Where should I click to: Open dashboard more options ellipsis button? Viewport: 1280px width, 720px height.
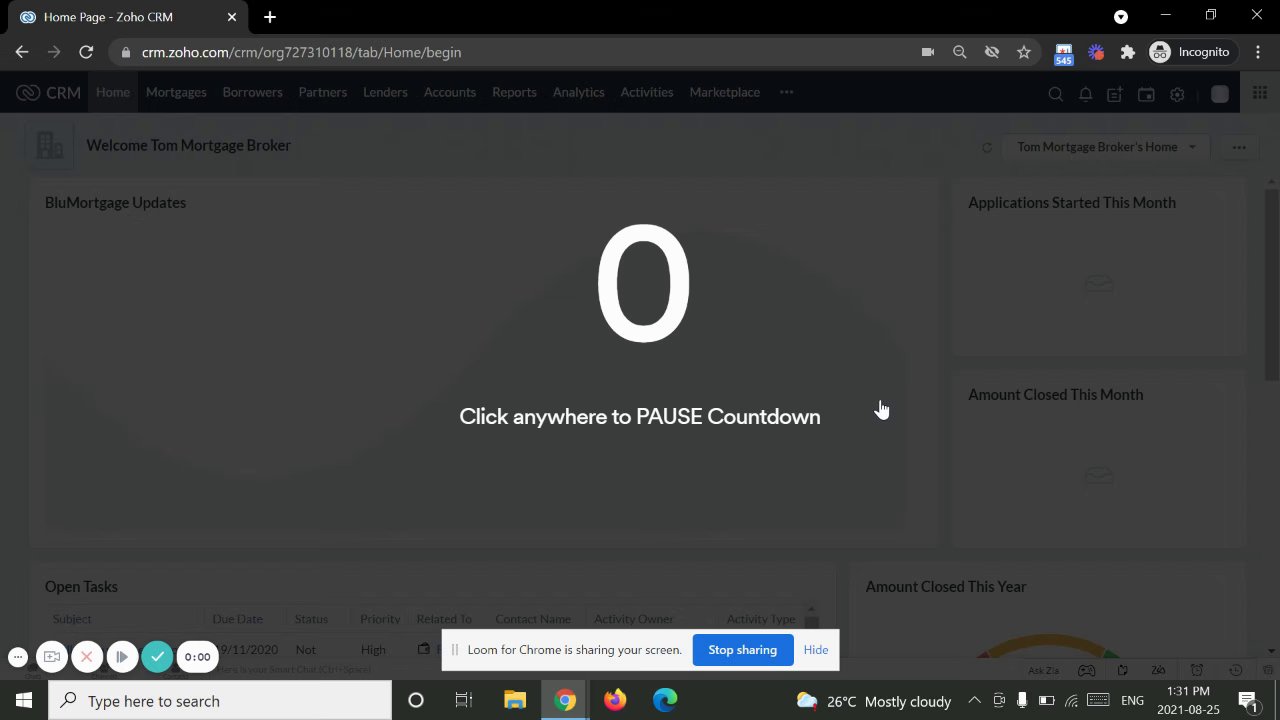pos(1239,147)
